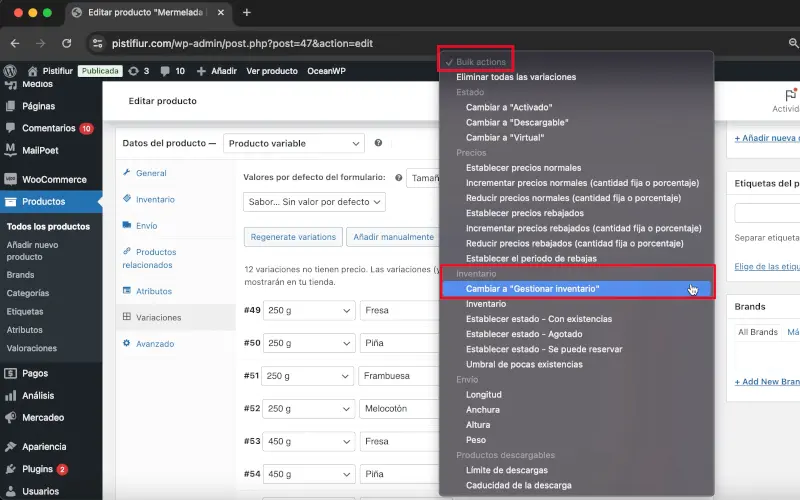The width and height of the screenshot is (800, 500).
Task: Click the browser zoom magnifier icon
Action: 793,43
